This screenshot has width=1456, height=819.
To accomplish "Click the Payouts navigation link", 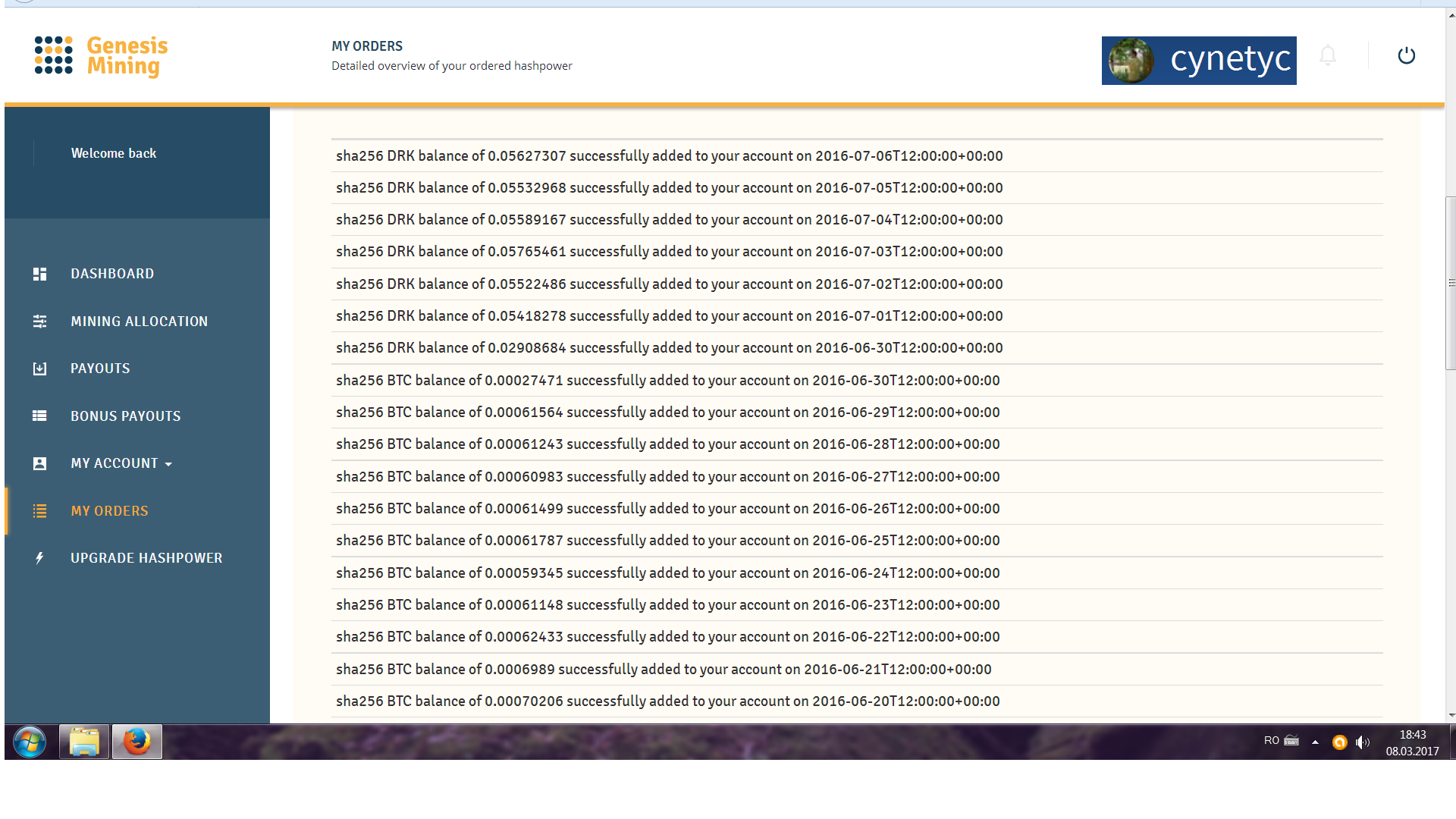I will click(99, 368).
